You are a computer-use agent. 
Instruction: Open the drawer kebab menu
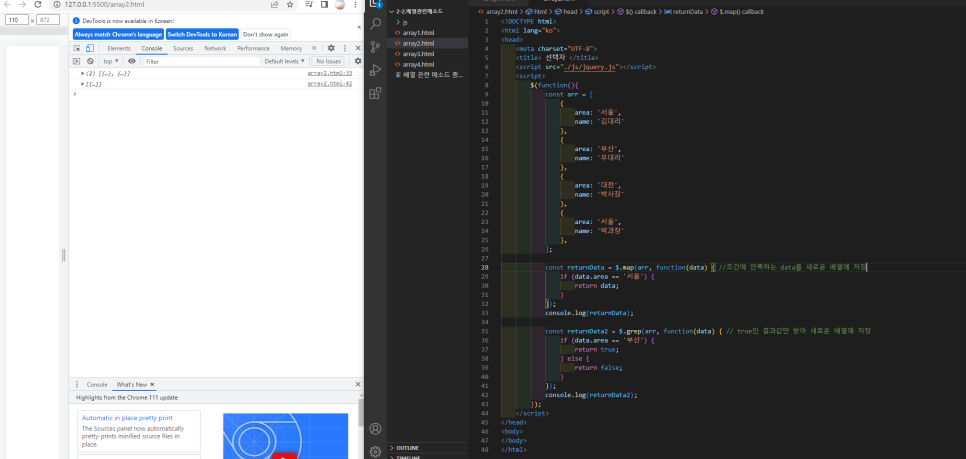(77, 384)
